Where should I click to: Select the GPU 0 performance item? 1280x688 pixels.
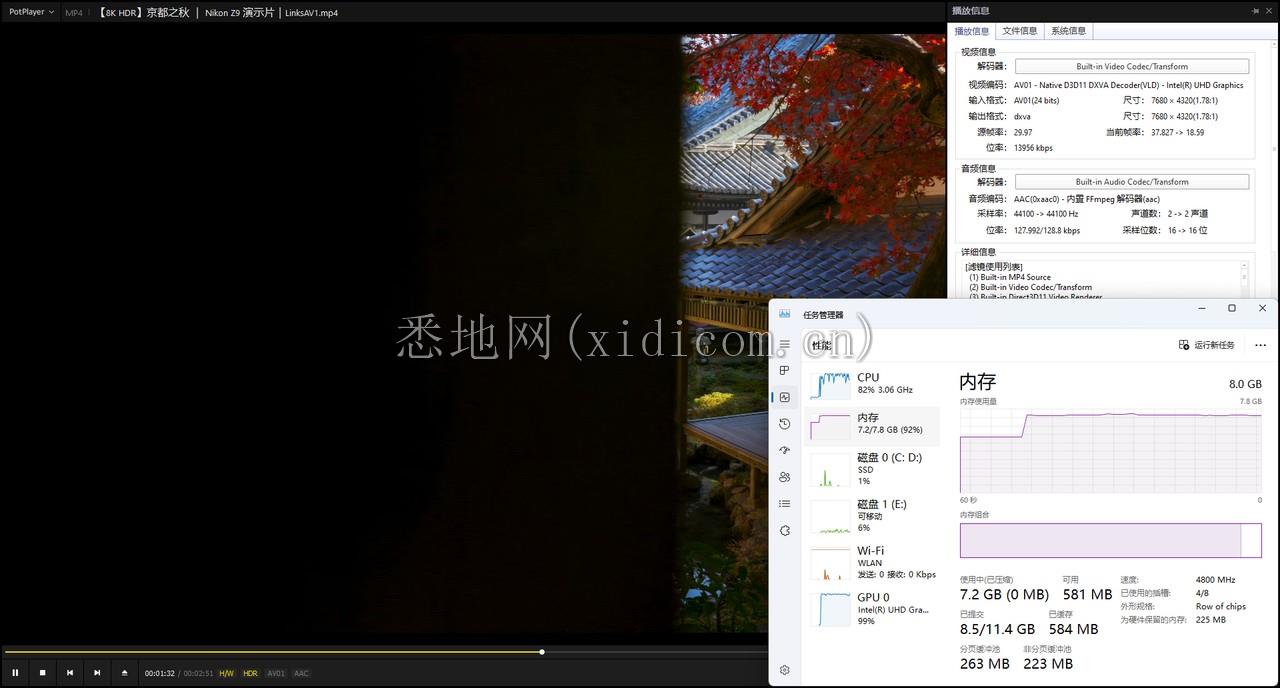pyautogui.click(x=872, y=608)
